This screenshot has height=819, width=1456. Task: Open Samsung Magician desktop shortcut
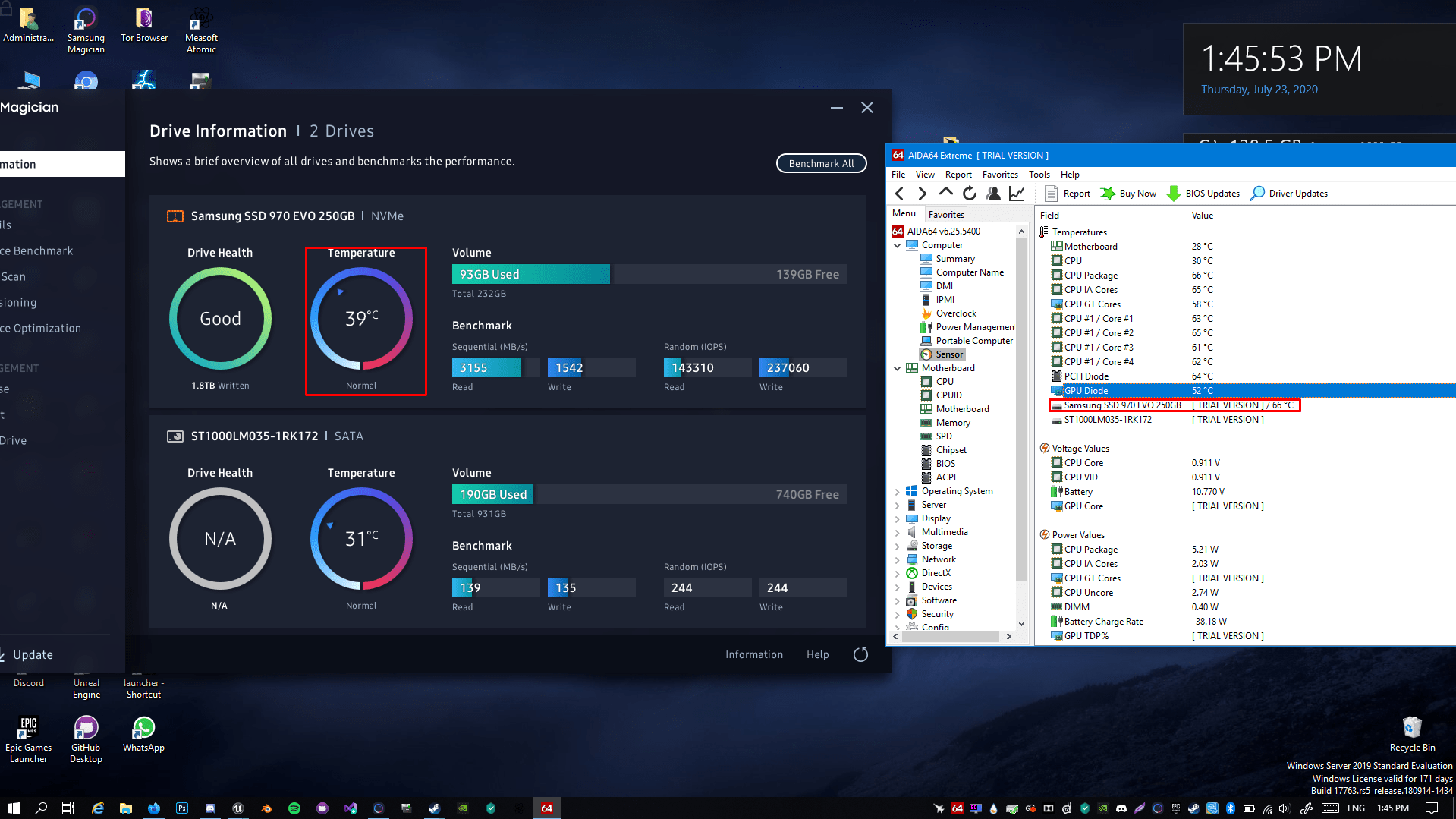click(x=86, y=30)
